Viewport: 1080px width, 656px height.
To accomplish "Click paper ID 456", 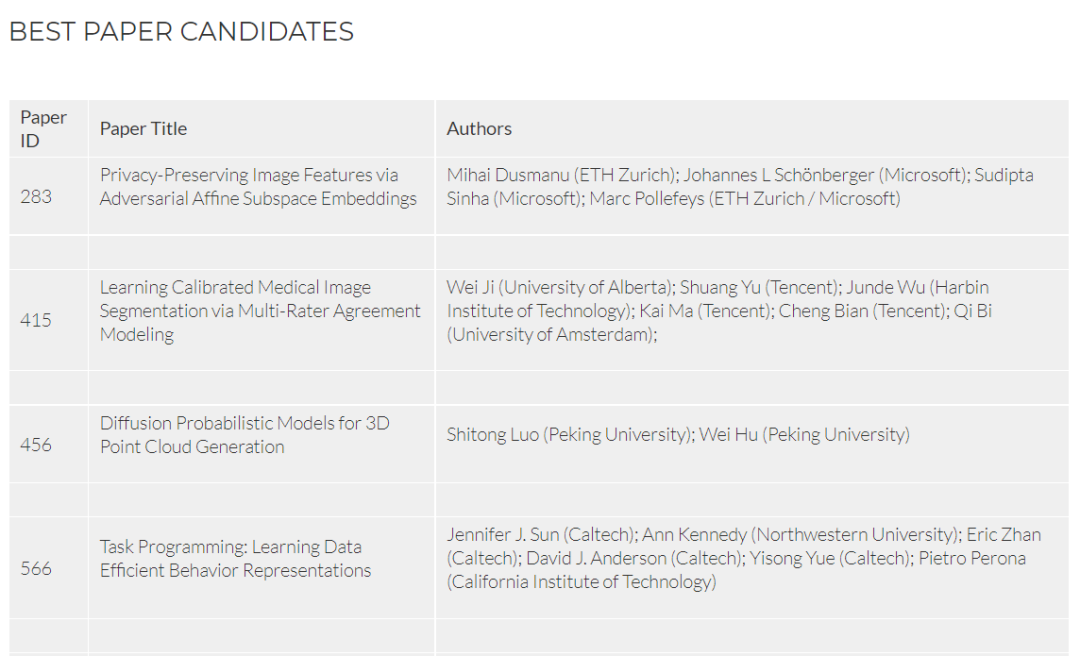I will click(36, 444).
